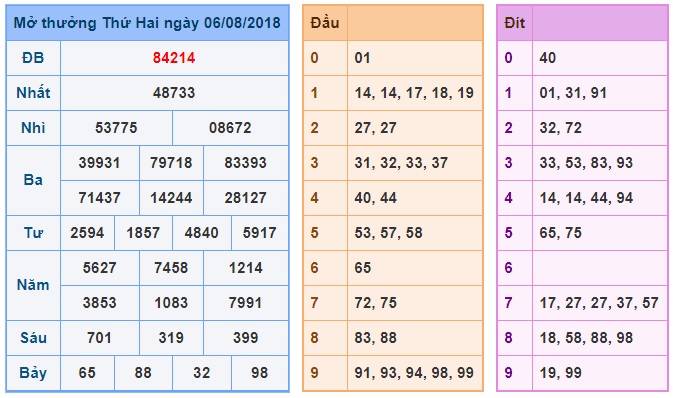This screenshot has height=398, width=673.
Task: Click the red special prize number 84214
Action: pos(174,58)
